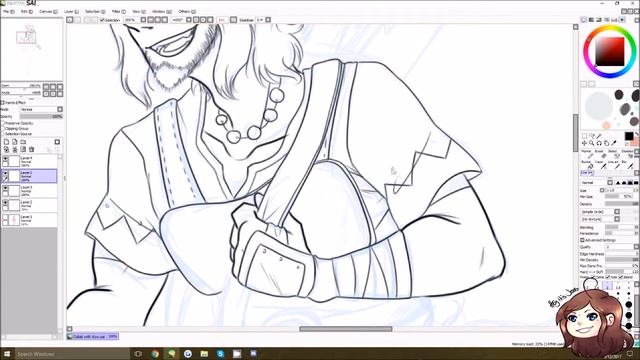Click the New Linework Layer icon
Screen dimensions: 640x360
click(15, 142)
